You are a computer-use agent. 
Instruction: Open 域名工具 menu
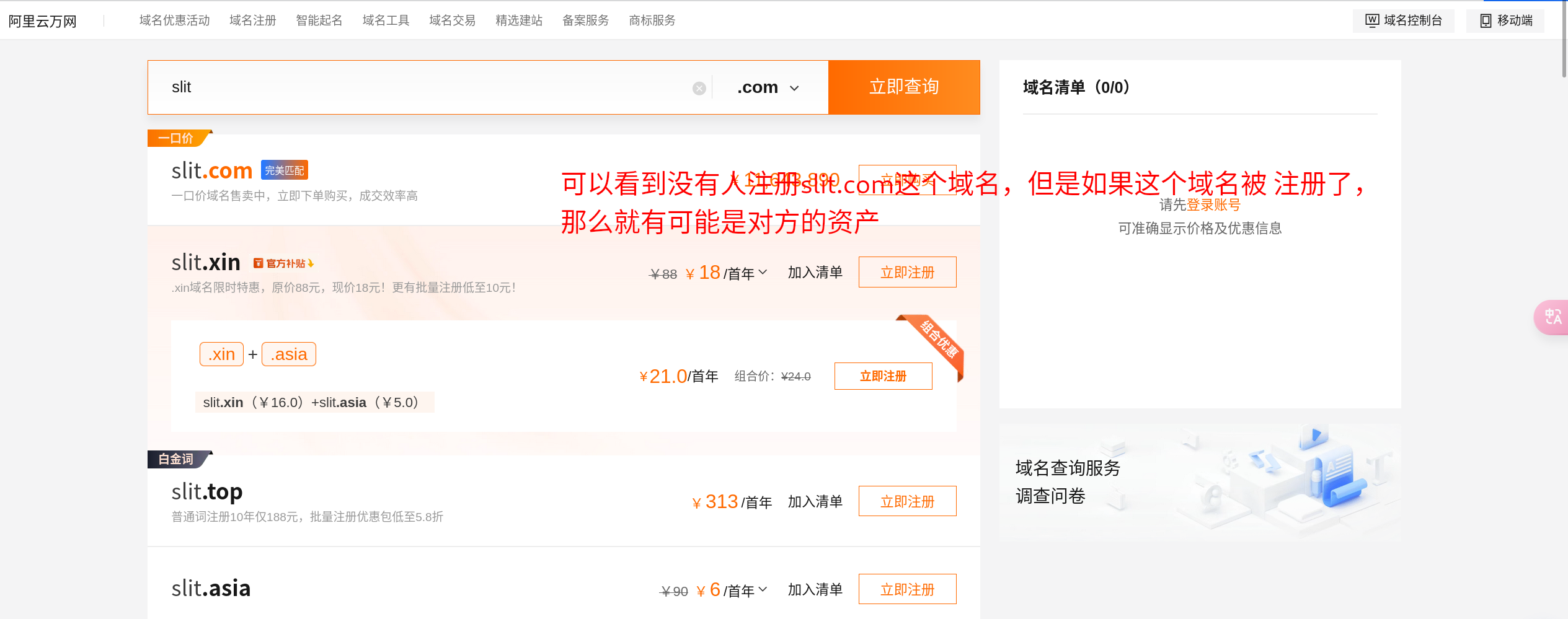(386, 20)
